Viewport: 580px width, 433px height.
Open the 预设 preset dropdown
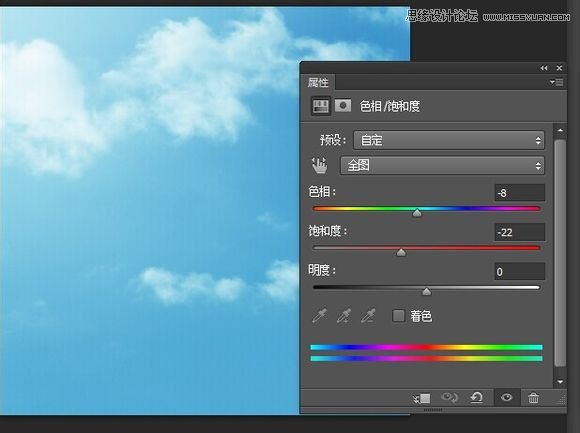pos(449,140)
